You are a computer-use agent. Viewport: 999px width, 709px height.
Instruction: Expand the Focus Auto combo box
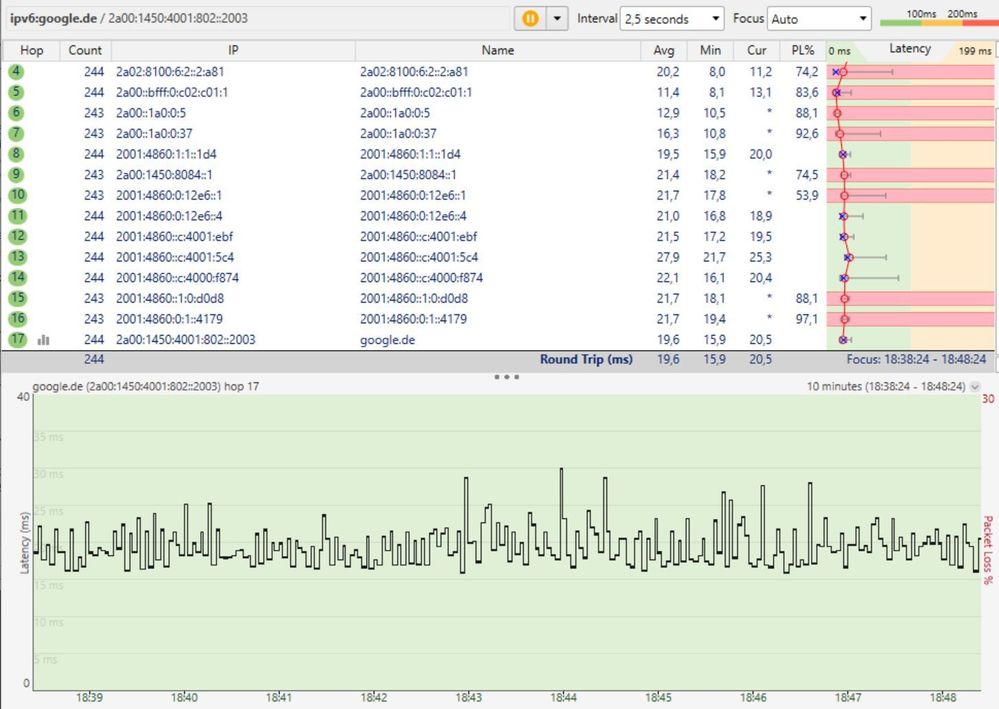click(821, 18)
